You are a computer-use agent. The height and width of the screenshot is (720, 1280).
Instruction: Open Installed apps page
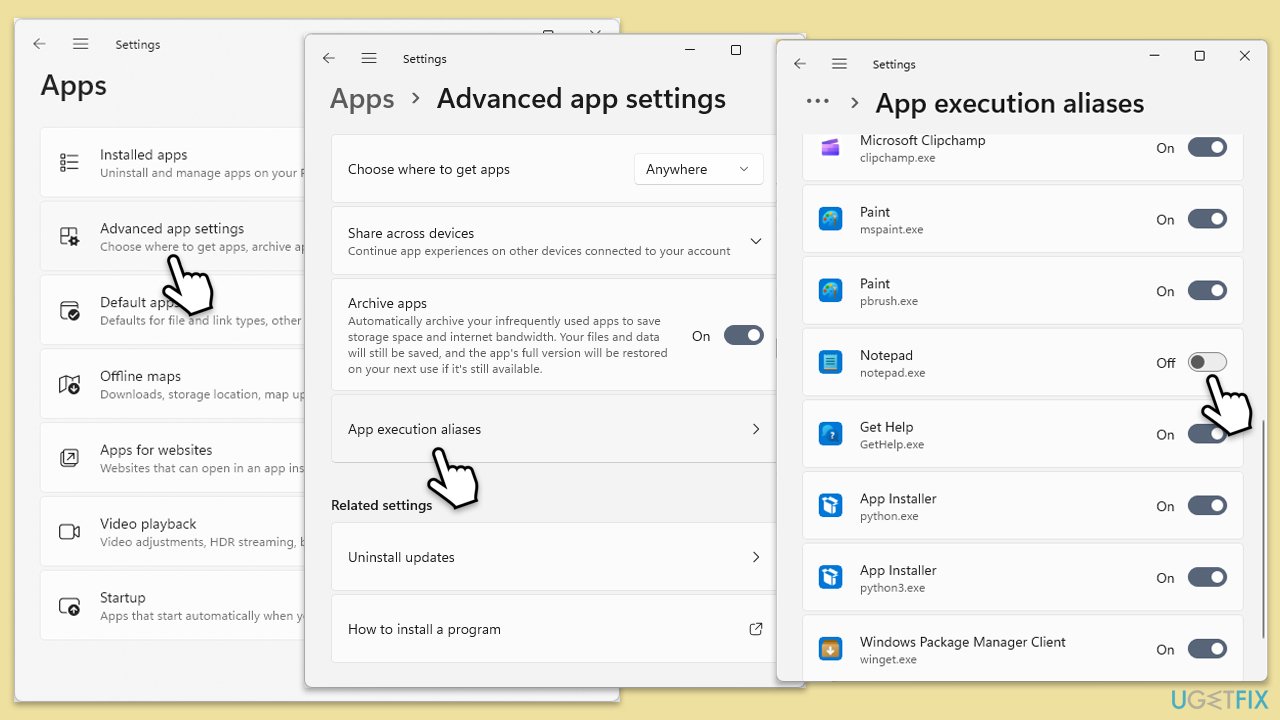172,162
